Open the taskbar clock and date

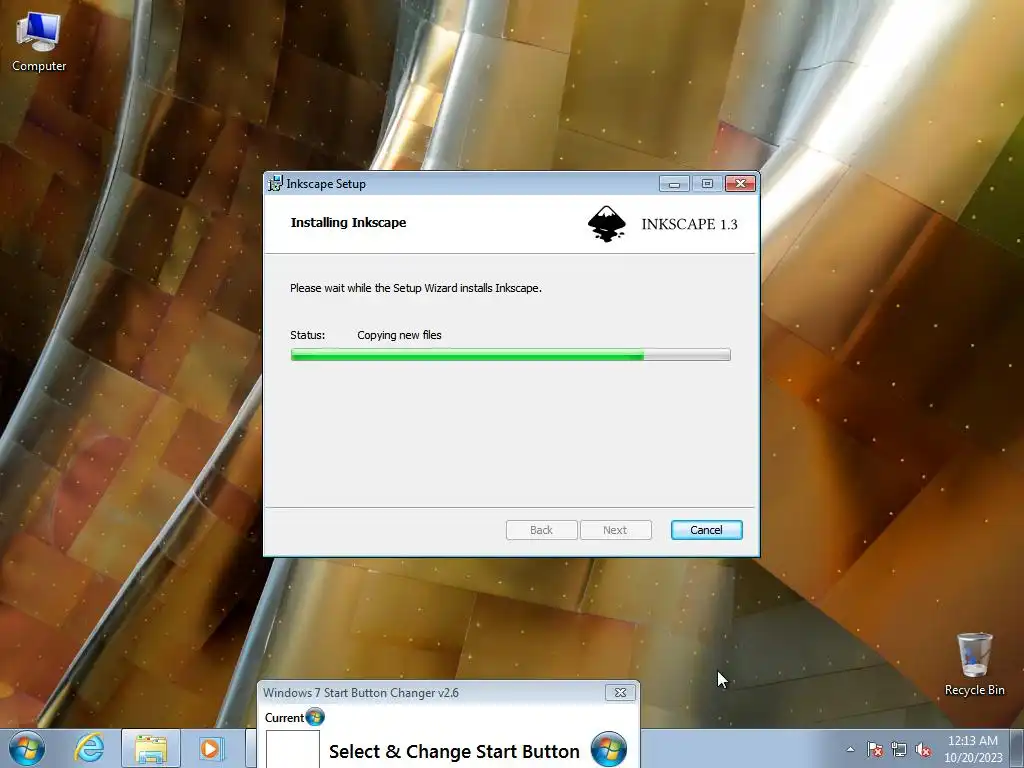pyautogui.click(x=972, y=749)
